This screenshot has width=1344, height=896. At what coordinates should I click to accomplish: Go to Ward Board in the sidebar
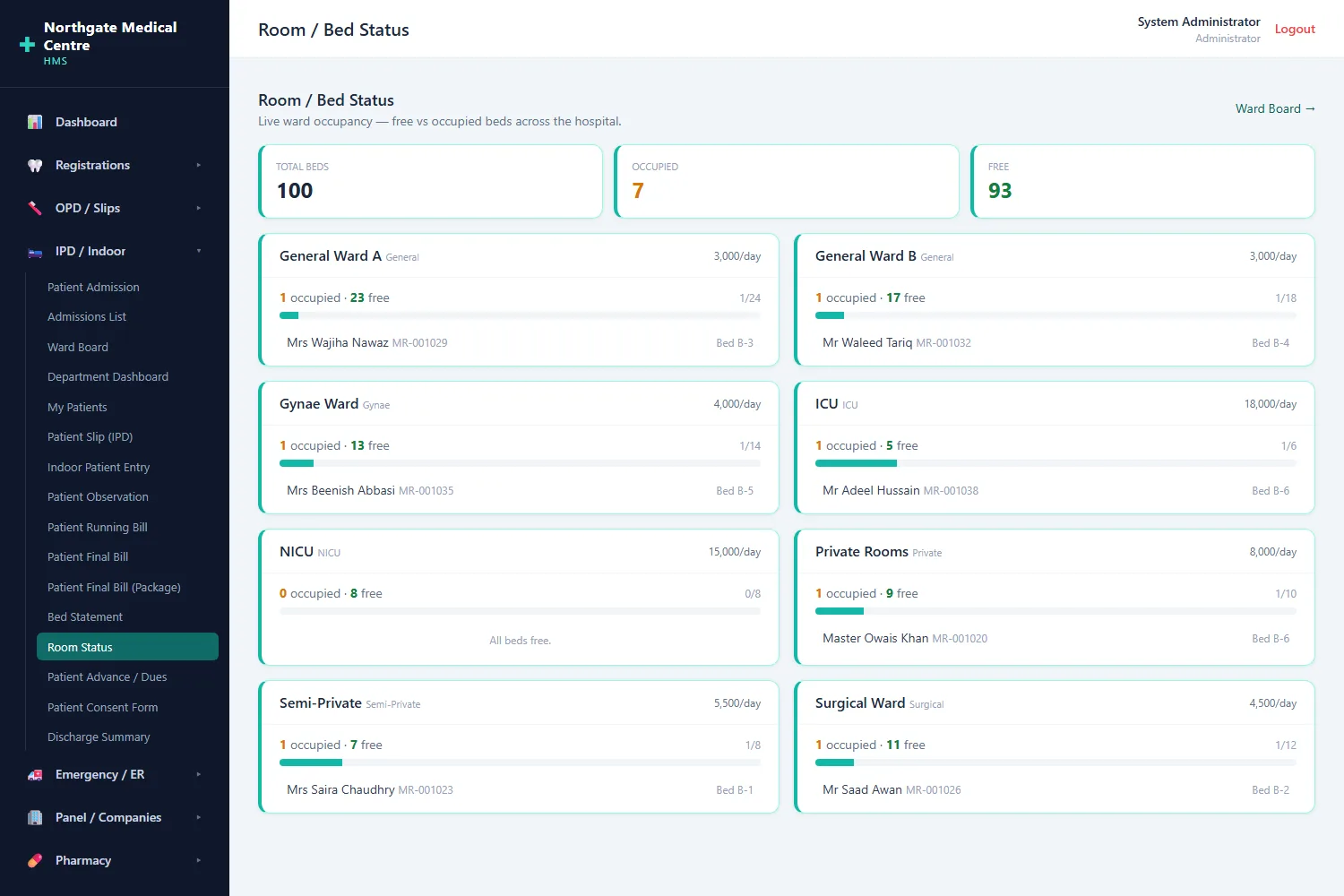click(x=127, y=347)
